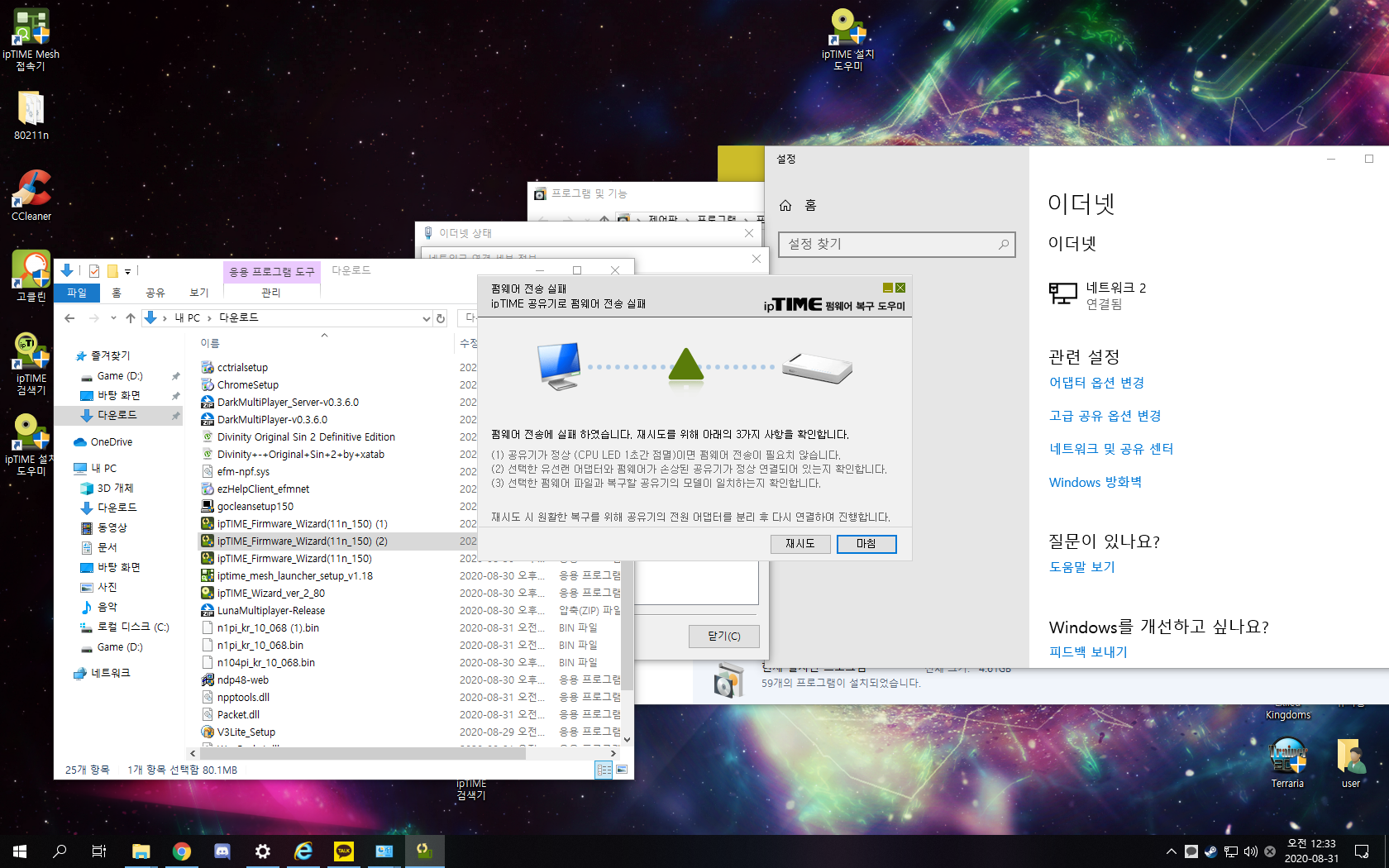
Task: Select 바탕 화면 in quick access
Action: tap(119, 395)
